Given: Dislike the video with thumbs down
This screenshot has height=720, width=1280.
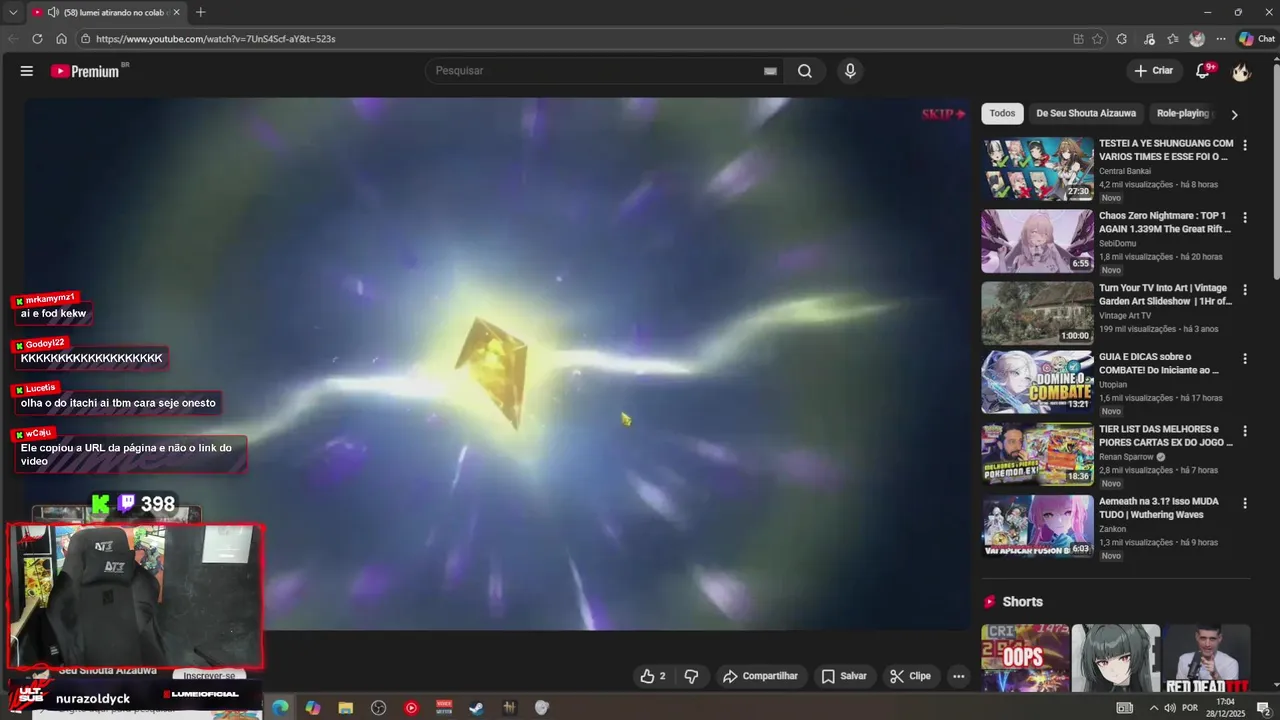Looking at the screenshot, I should (x=691, y=676).
